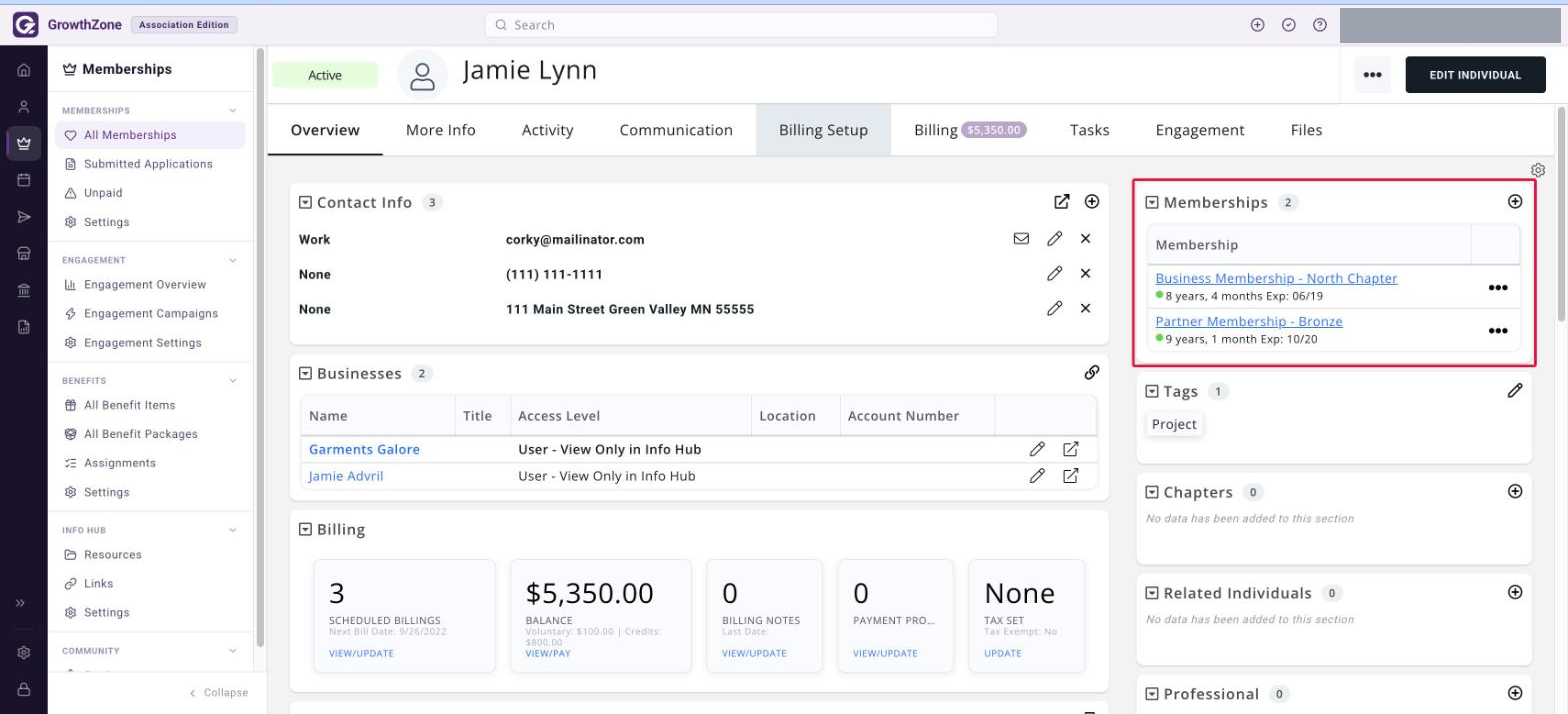The width and height of the screenshot is (1568, 714).
Task: Open the help question-mark icon
Action: point(1320,25)
